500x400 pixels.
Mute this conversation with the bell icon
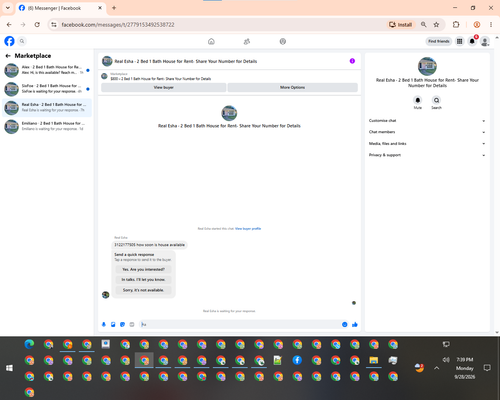click(x=418, y=100)
